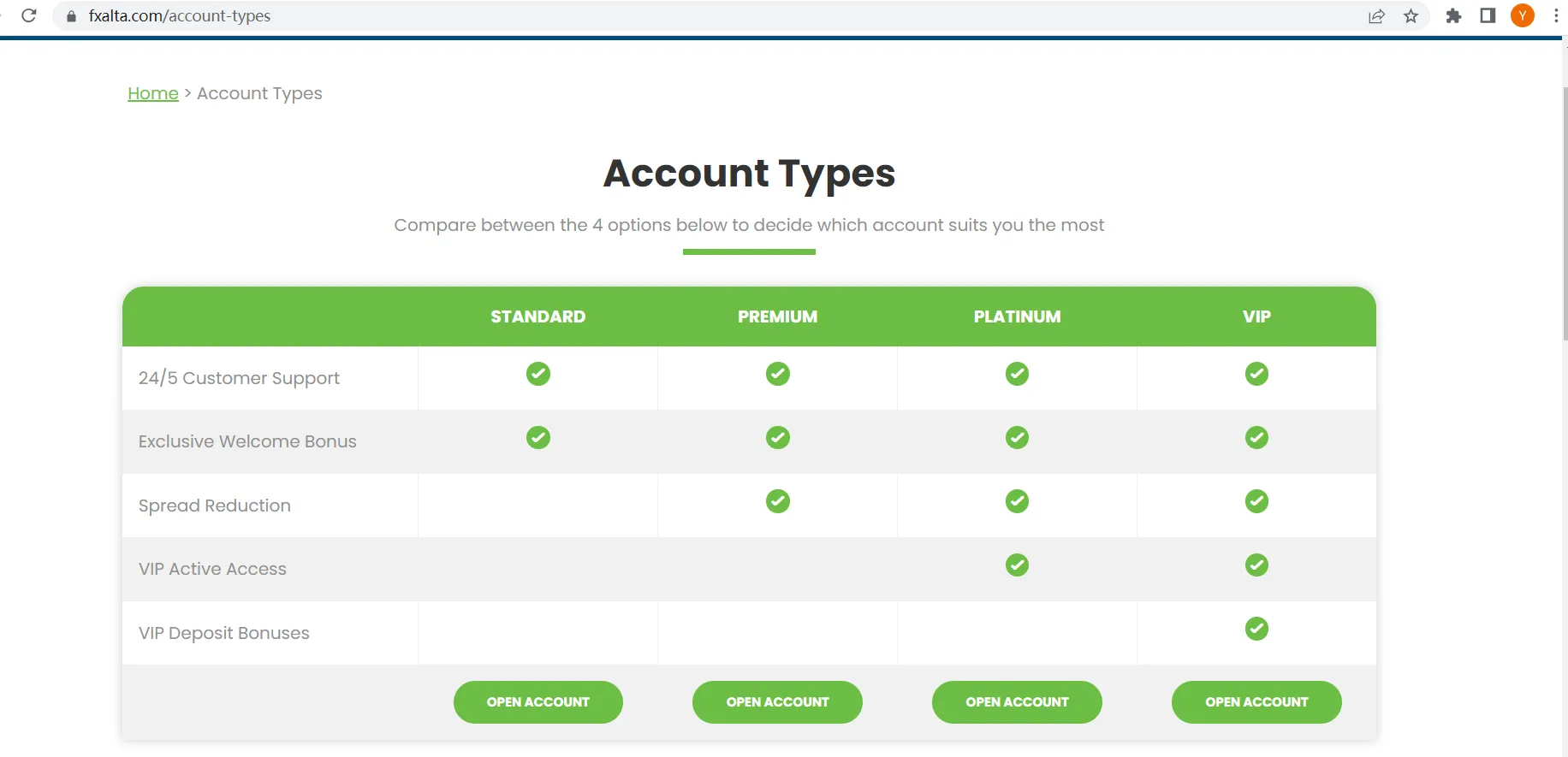Click the padlock site info icon

71,16
